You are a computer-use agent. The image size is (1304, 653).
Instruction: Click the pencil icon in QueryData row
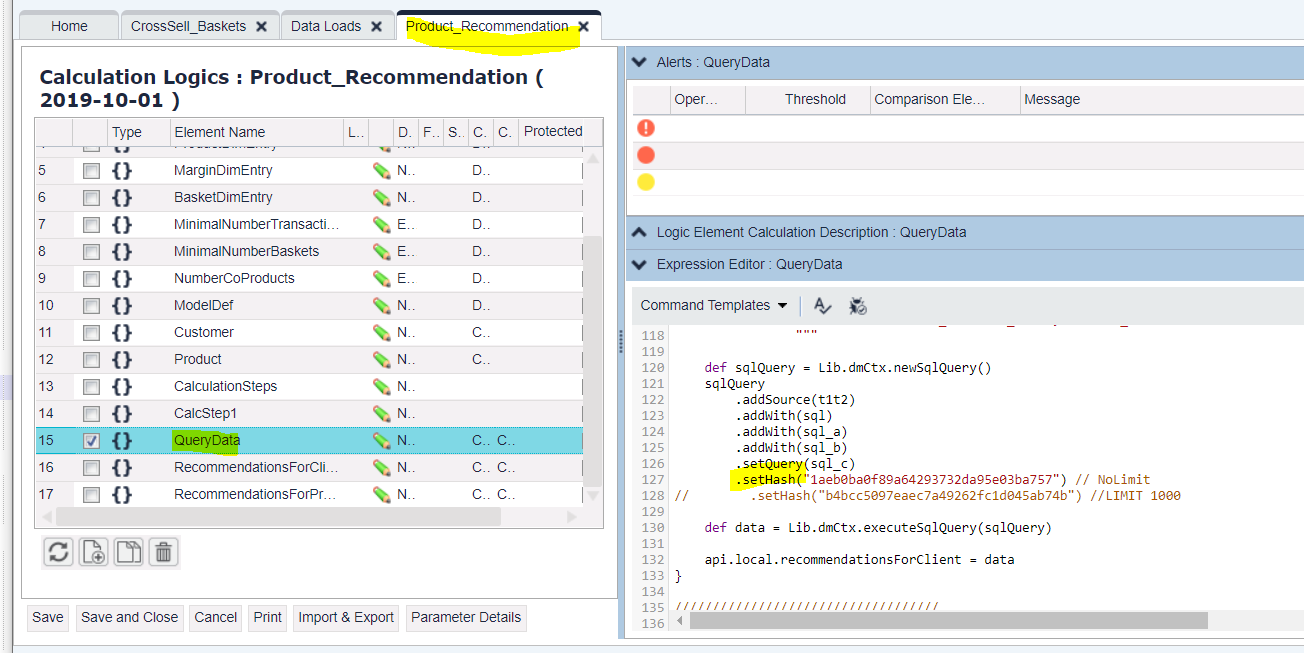click(x=381, y=440)
